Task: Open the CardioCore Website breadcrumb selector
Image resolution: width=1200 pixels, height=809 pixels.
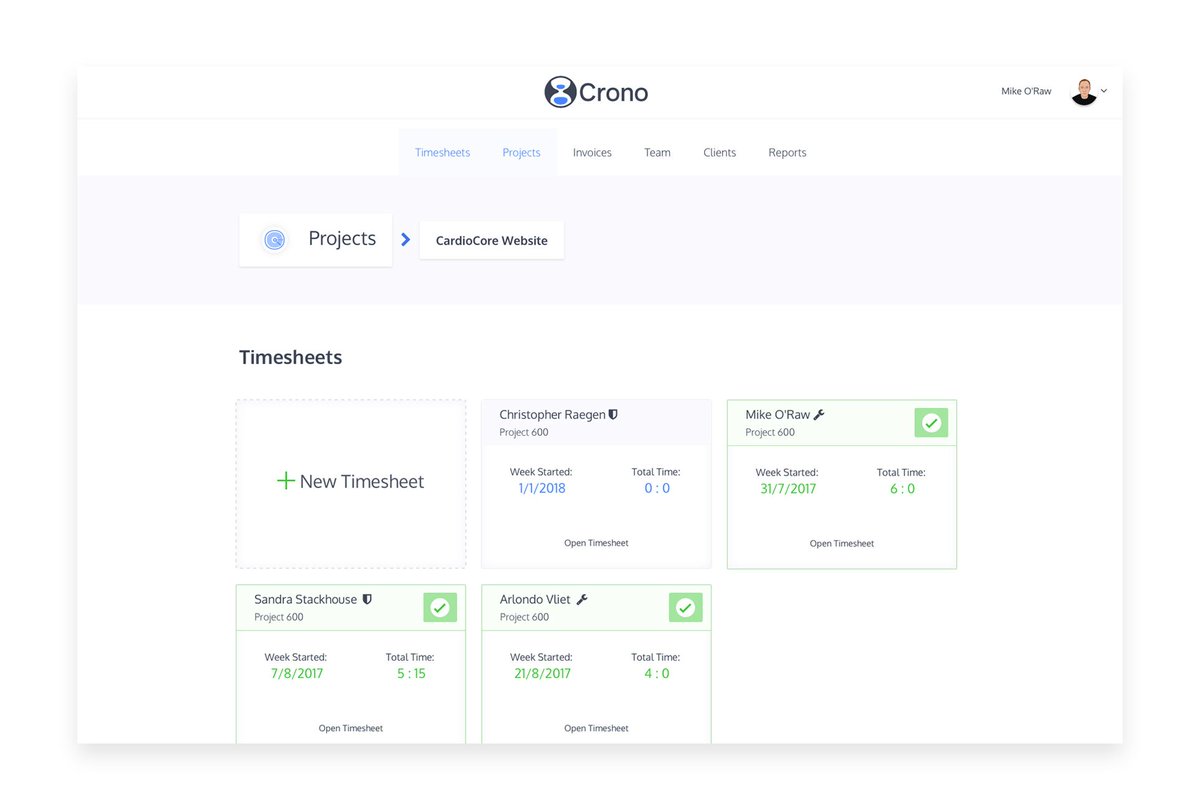Action: point(491,240)
